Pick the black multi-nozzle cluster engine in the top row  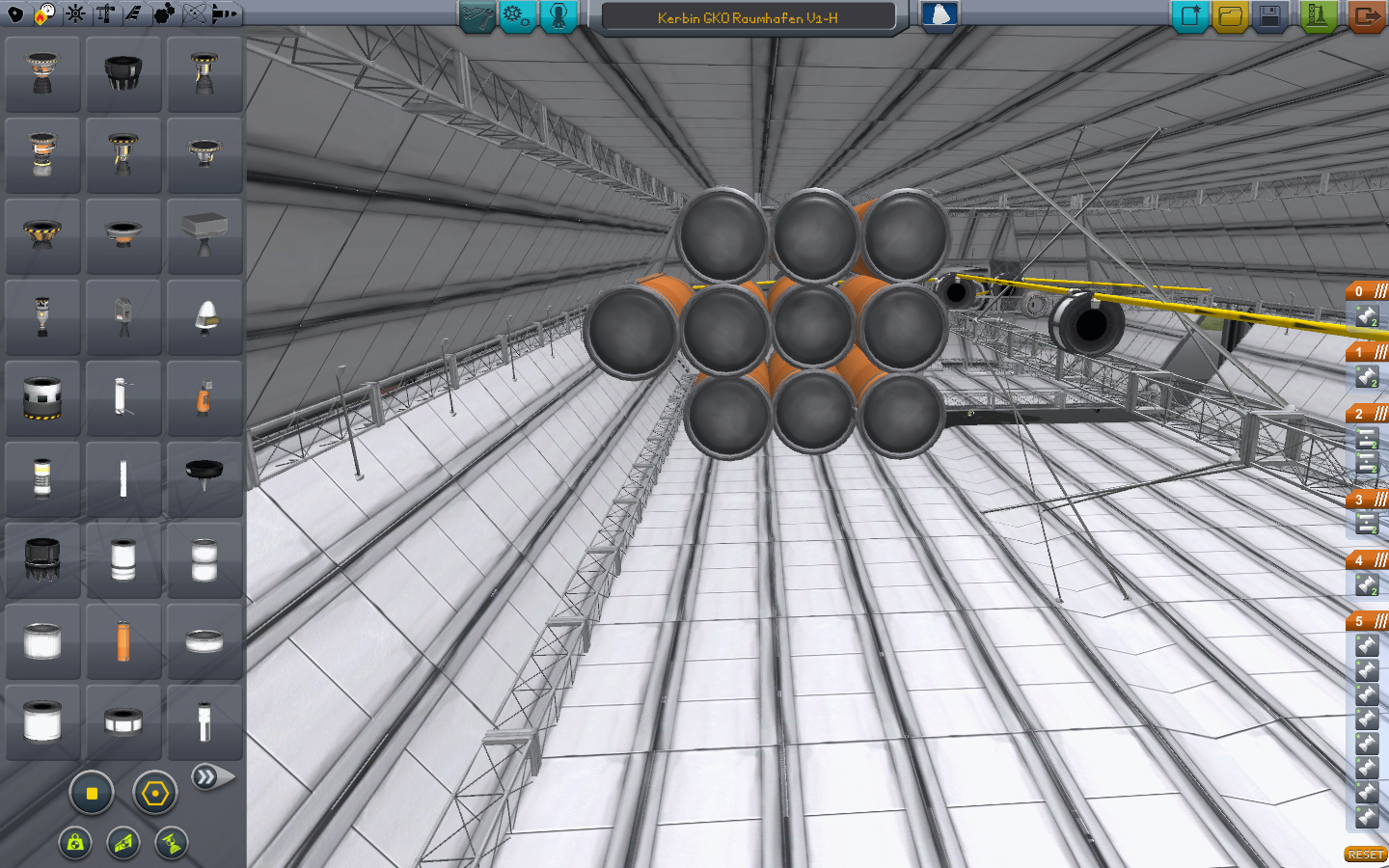(x=123, y=74)
